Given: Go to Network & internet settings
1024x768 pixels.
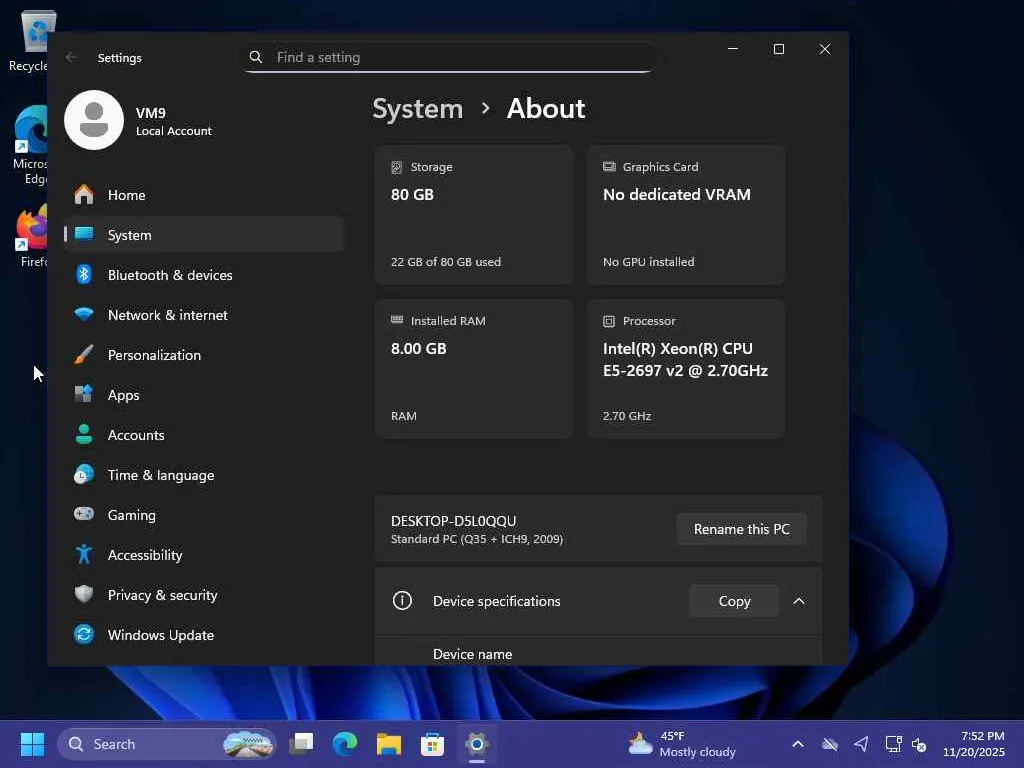Looking at the screenshot, I should pos(204,315).
